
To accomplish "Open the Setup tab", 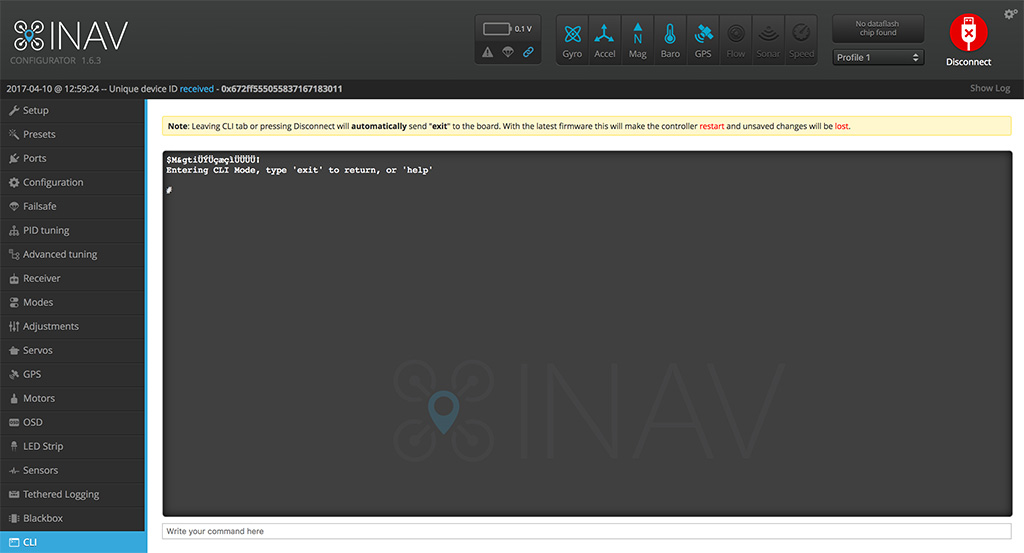I will click(36, 110).
